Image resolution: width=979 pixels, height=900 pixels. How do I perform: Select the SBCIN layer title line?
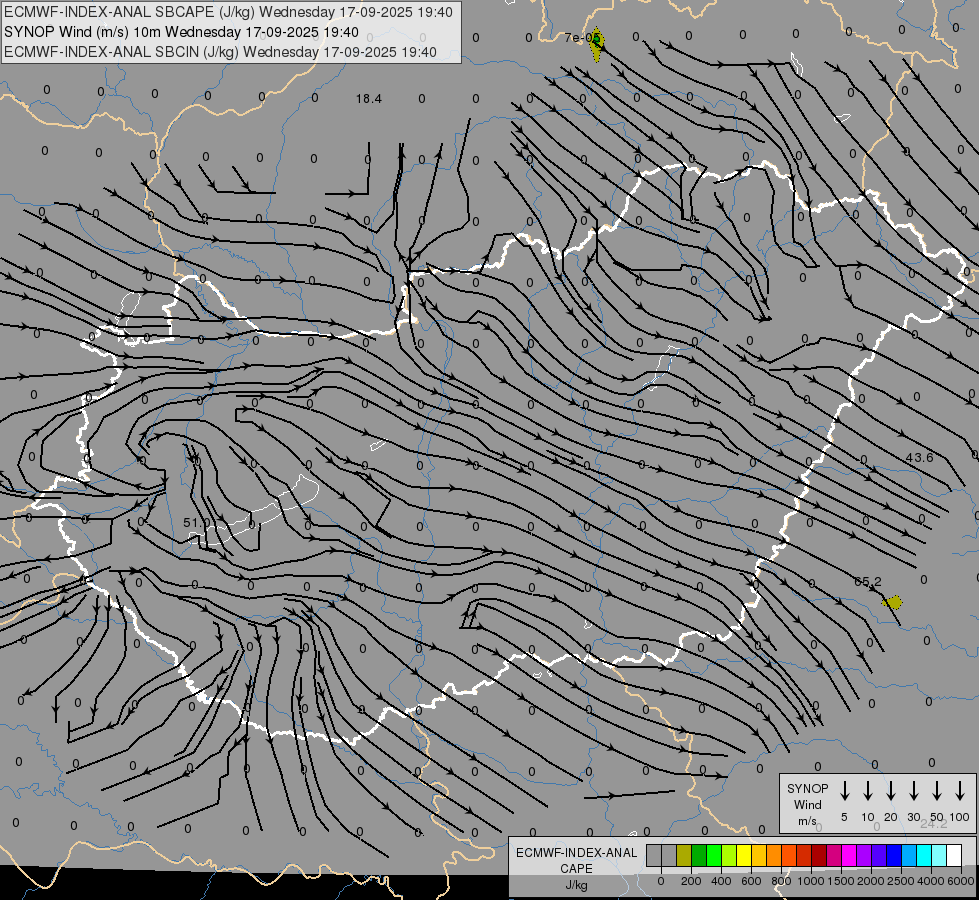pos(221,52)
